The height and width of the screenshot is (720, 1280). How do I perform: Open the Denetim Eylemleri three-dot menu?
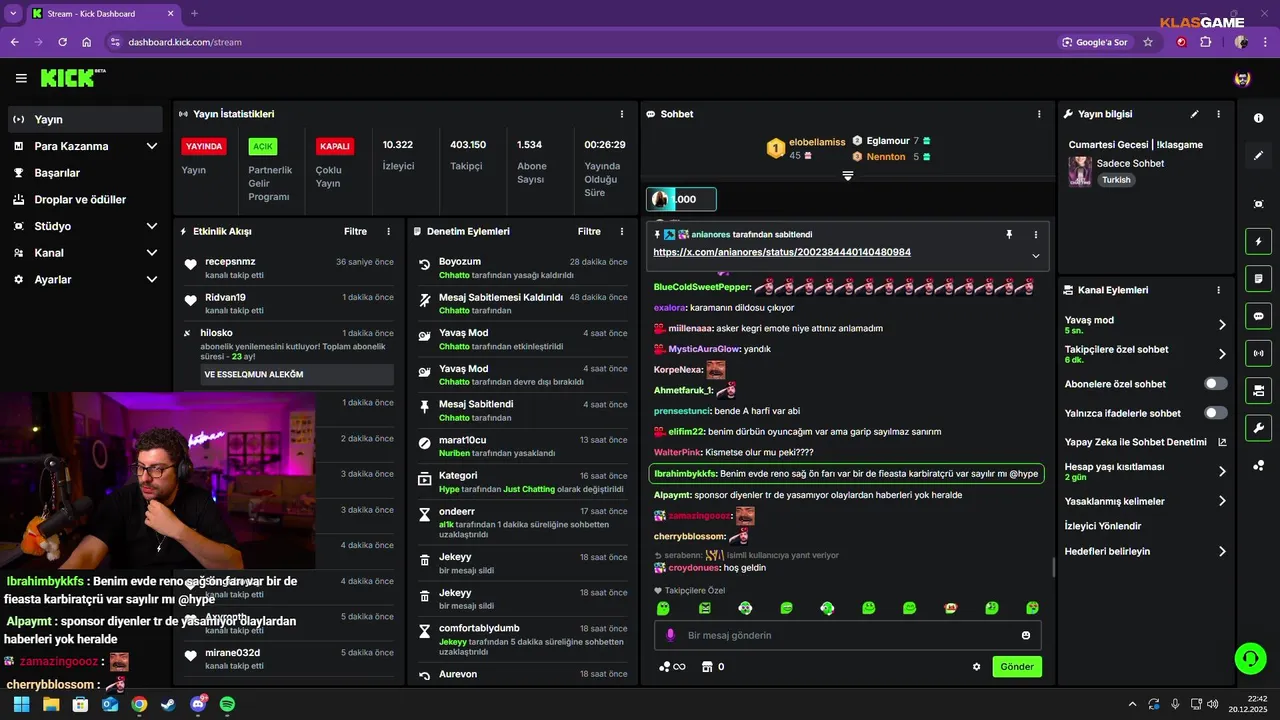(x=622, y=231)
